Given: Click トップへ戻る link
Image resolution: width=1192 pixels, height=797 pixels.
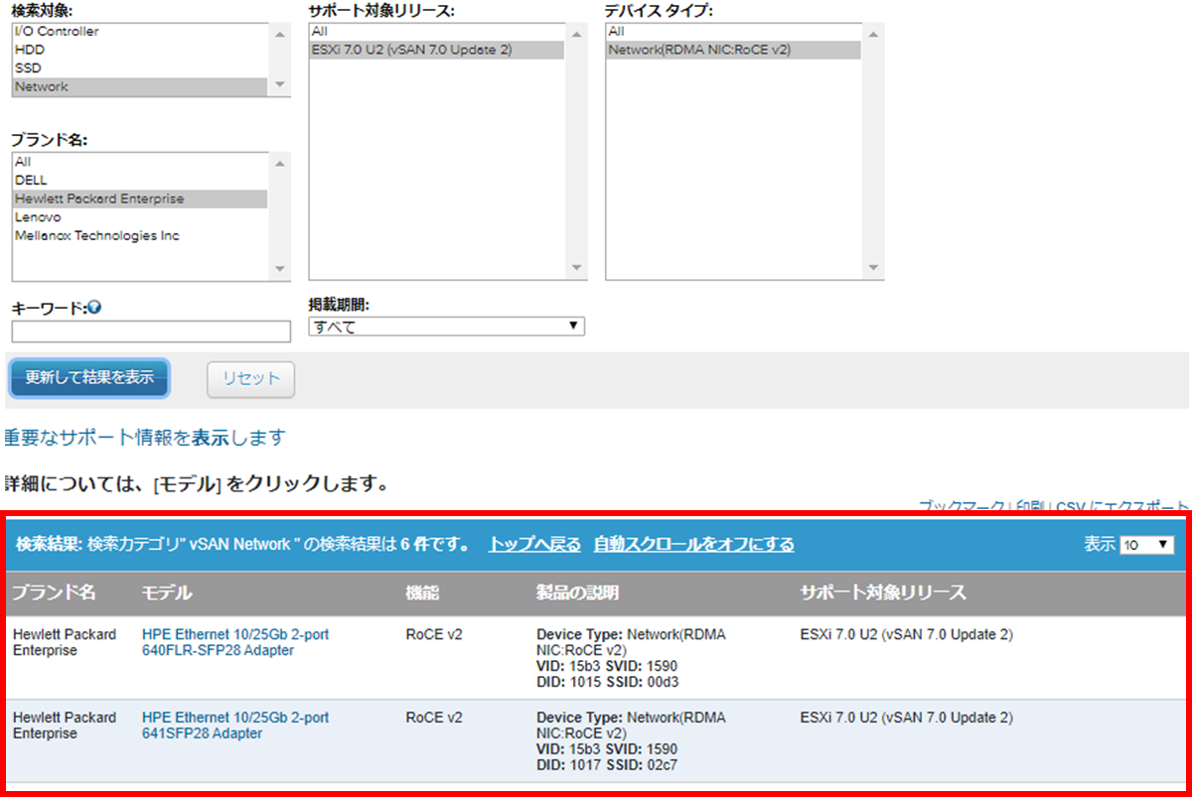Looking at the screenshot, I should click(x=534, y=545).
